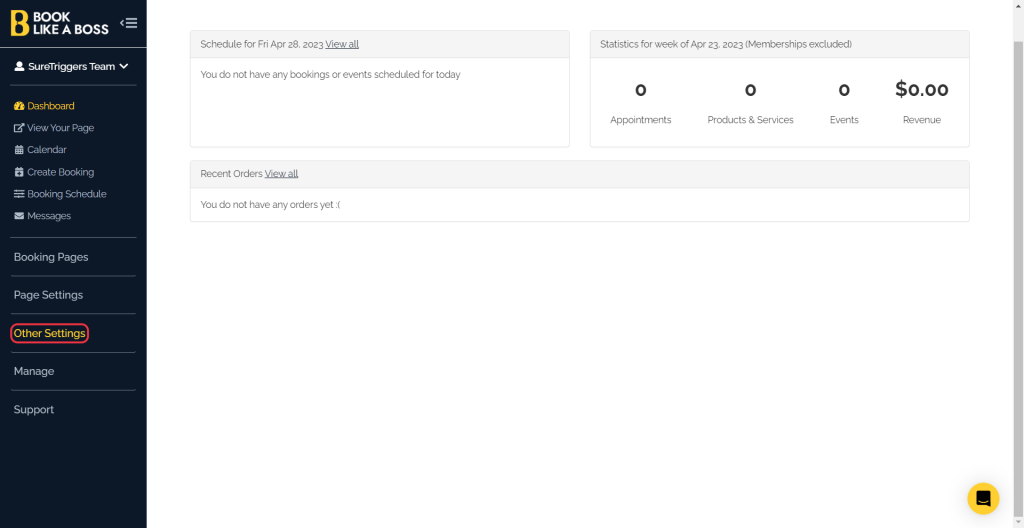Screen dimensions: 1024x528
Task: Click the View Your Page external-link icon
Action: [19, 128]
